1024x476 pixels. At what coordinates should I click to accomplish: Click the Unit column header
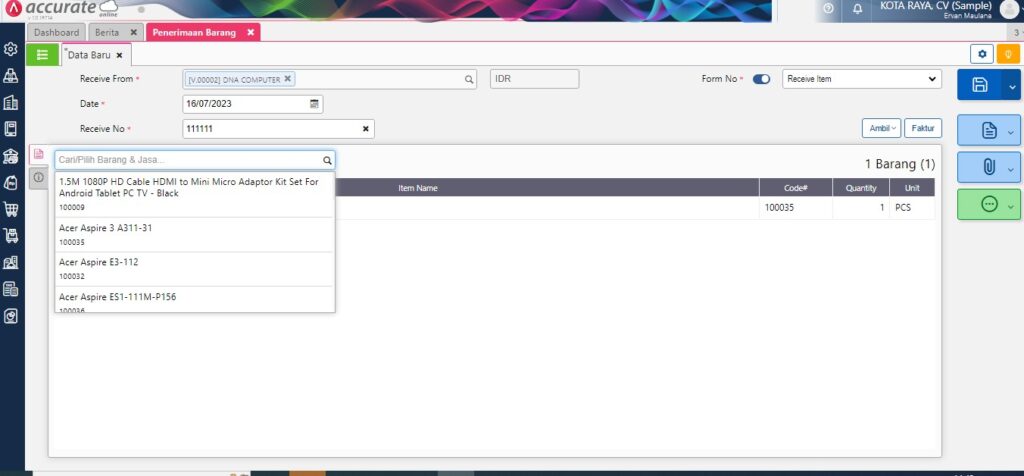pos(912,188)
